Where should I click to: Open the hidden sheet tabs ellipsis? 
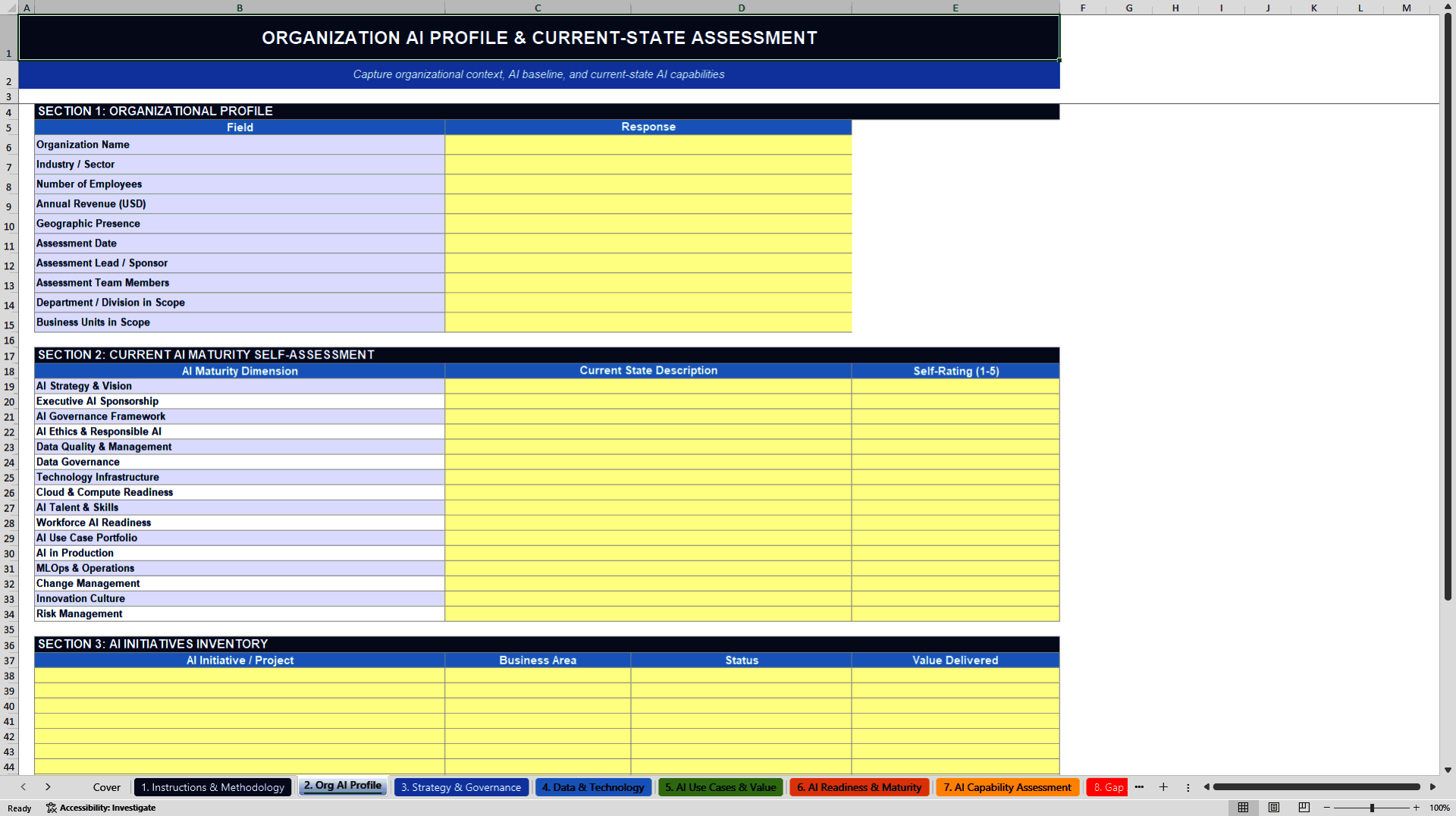tap(1139, 787)
